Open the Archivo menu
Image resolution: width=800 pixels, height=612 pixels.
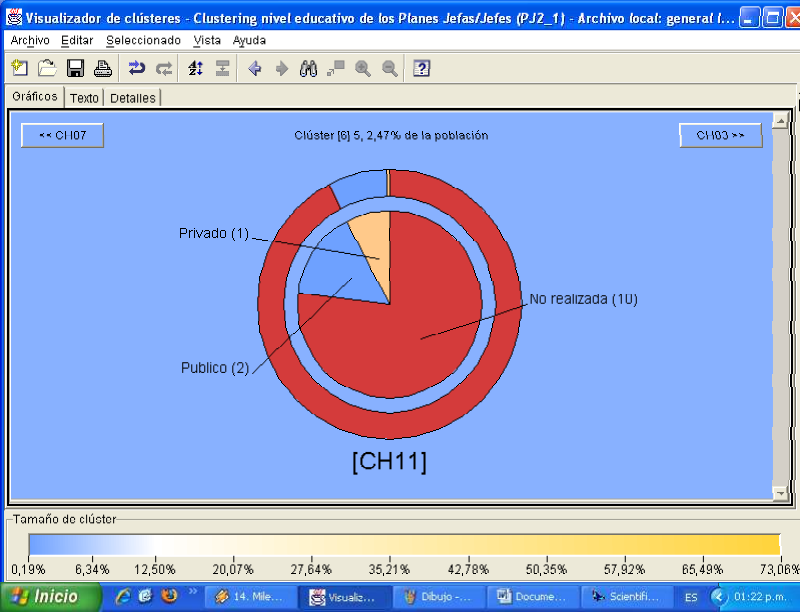click(x=30, y=40)
